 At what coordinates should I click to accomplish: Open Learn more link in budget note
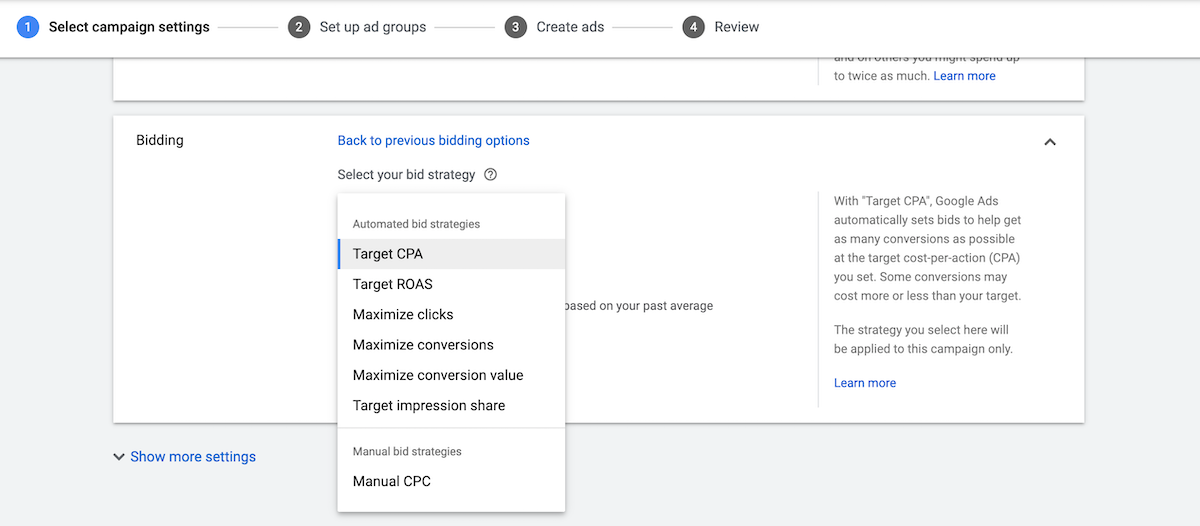[x=964, y=76]
